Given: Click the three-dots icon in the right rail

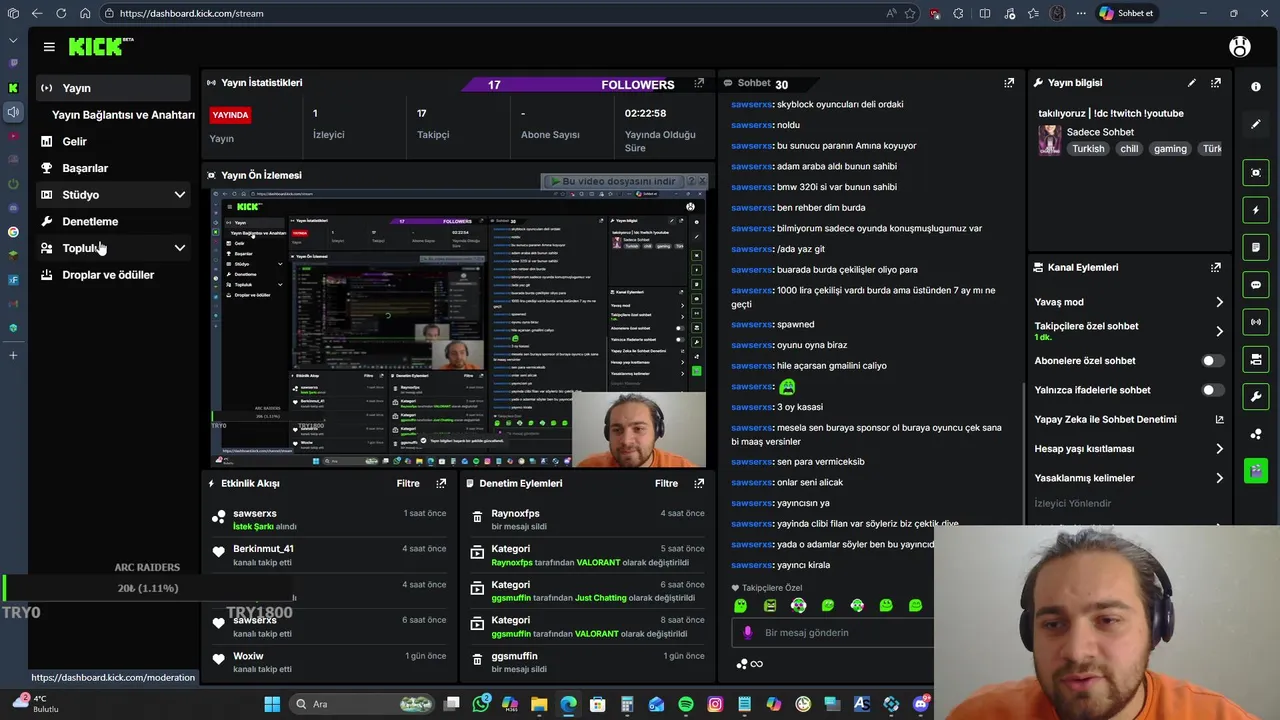Looking at the screenshot, I should click(x=1256, y=434).
